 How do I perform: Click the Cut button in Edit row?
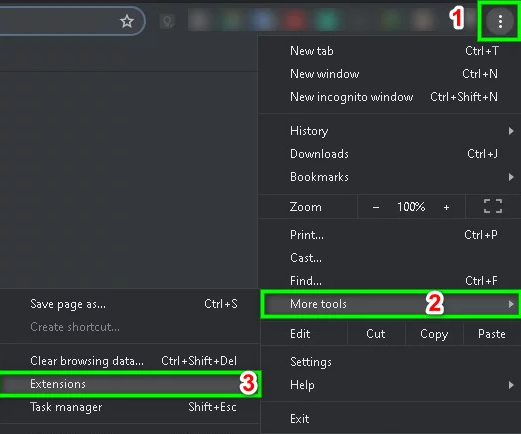[376, 334]
